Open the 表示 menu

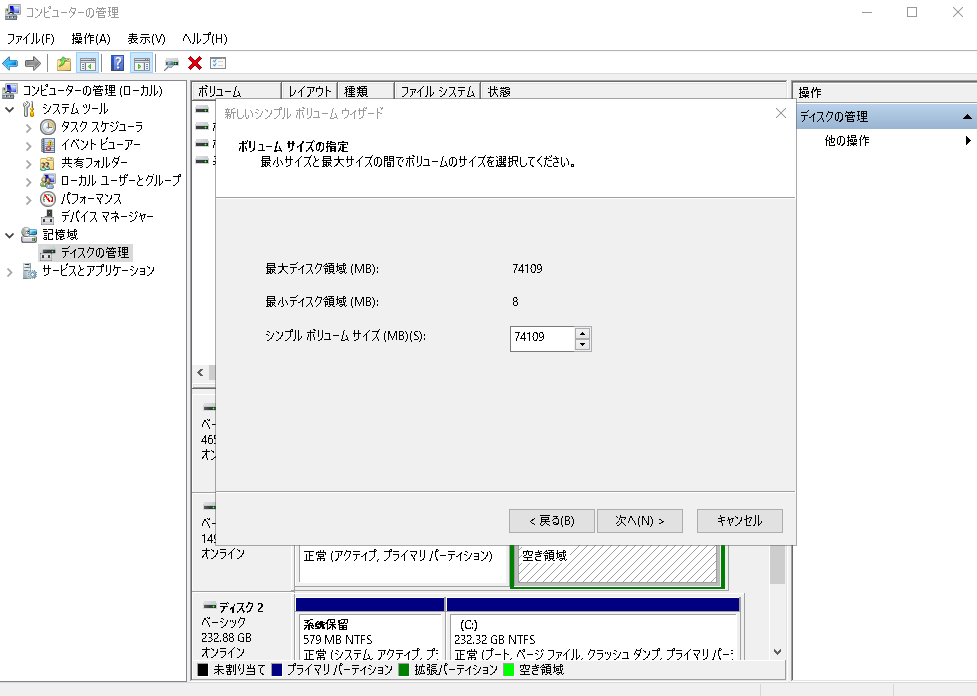click(144, 39)
